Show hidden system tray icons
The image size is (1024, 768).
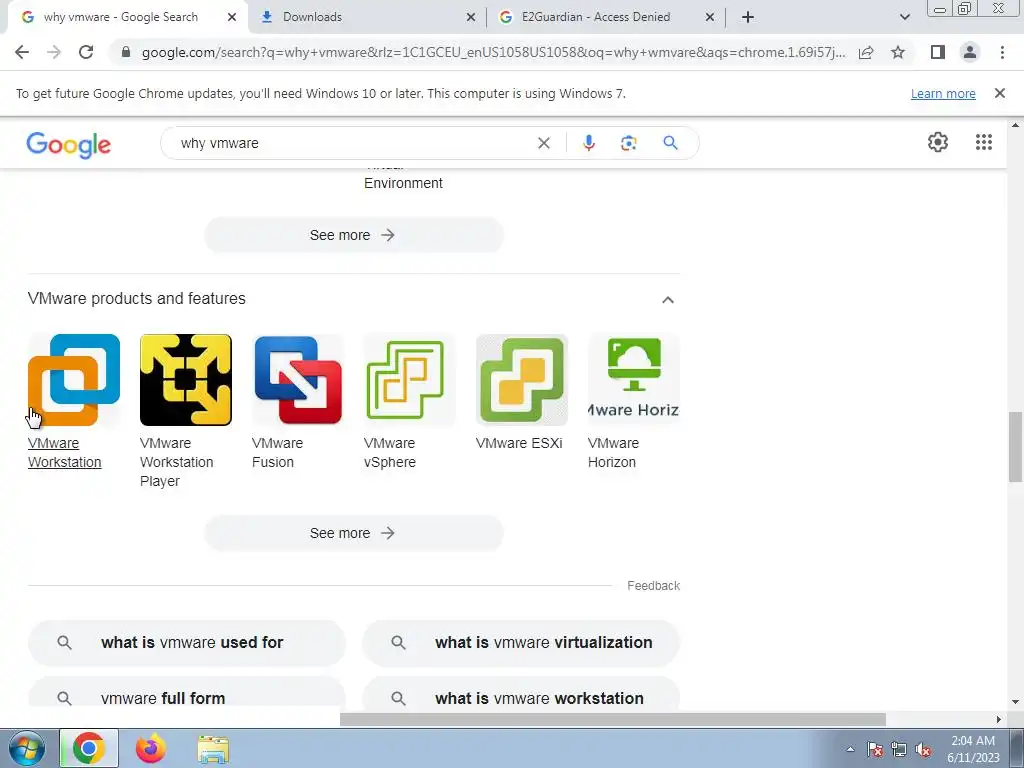(x=850, y=749)
